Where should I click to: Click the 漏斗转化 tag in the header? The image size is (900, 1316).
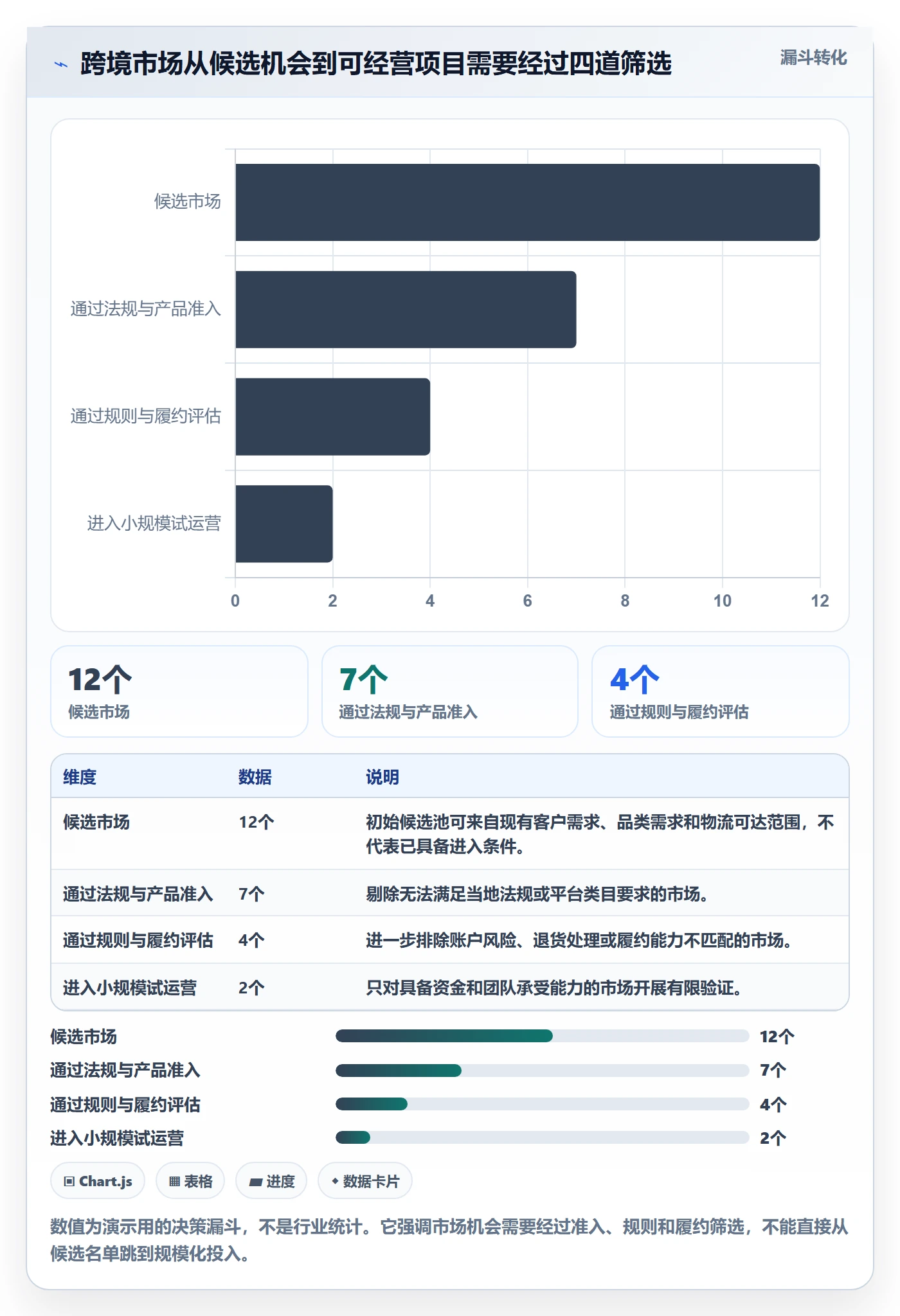[x=813, y=58]
